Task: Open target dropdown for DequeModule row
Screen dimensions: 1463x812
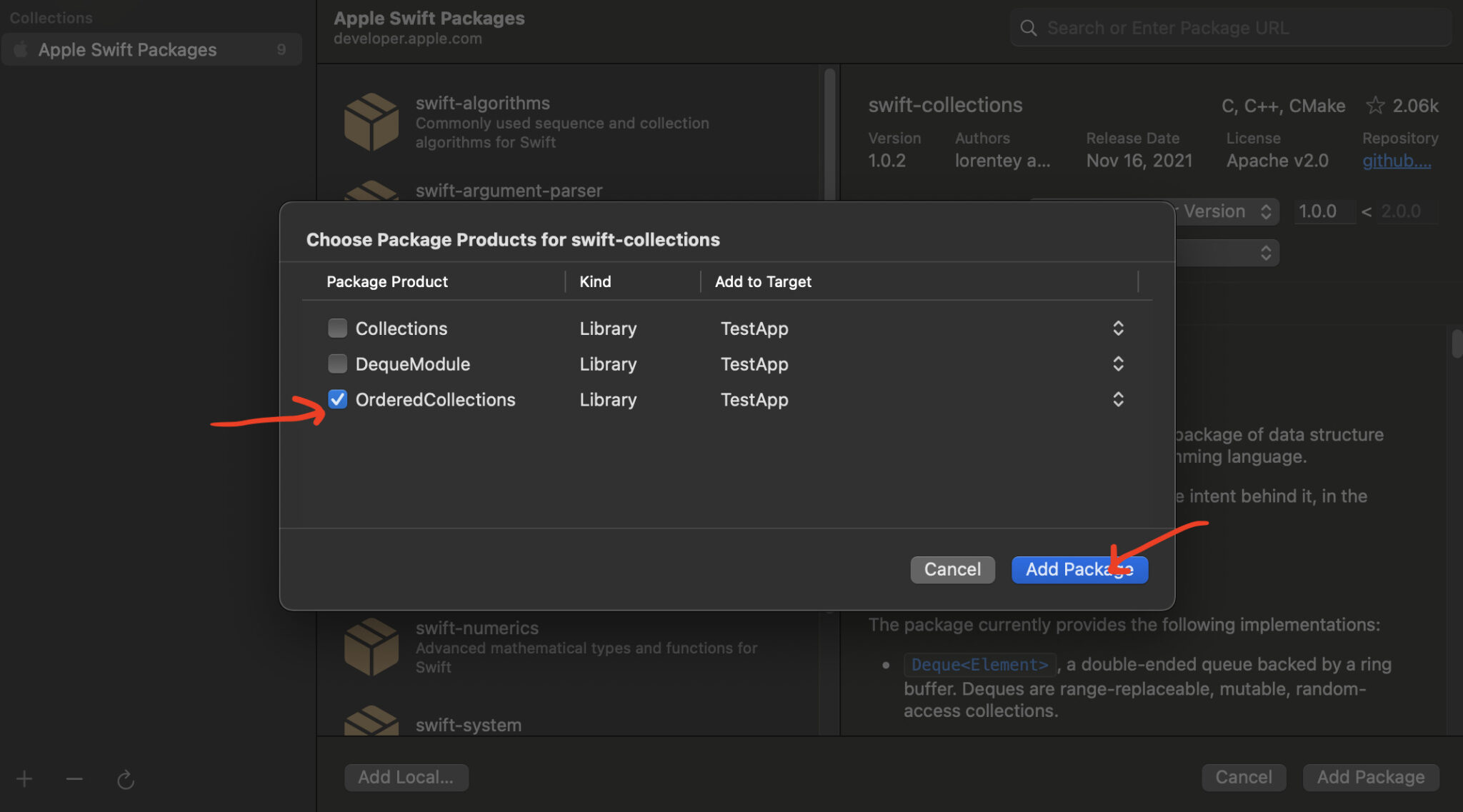Action: tap(1118, 364)
